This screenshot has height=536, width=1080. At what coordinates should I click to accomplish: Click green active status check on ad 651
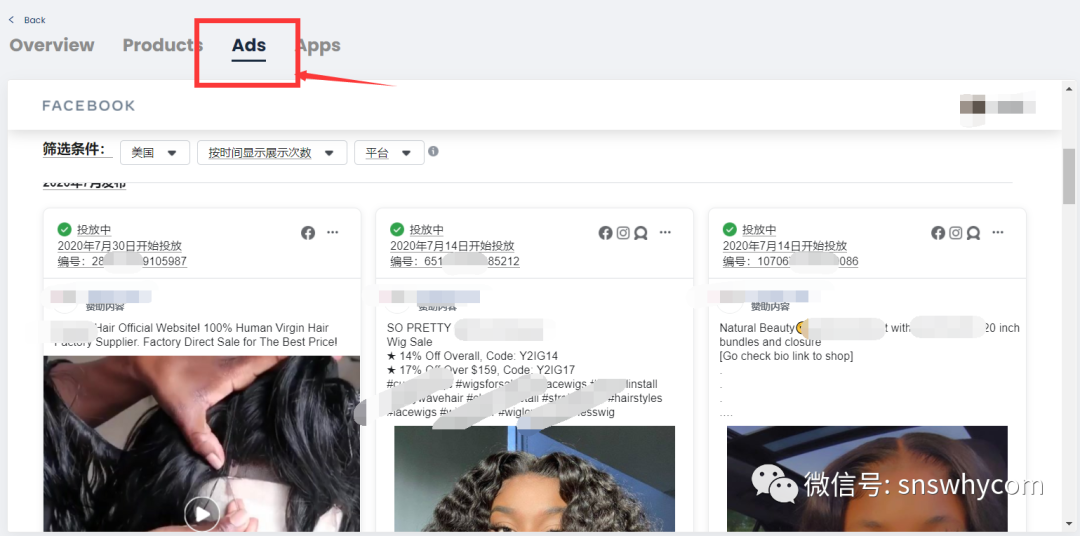(x=397, y=229)
